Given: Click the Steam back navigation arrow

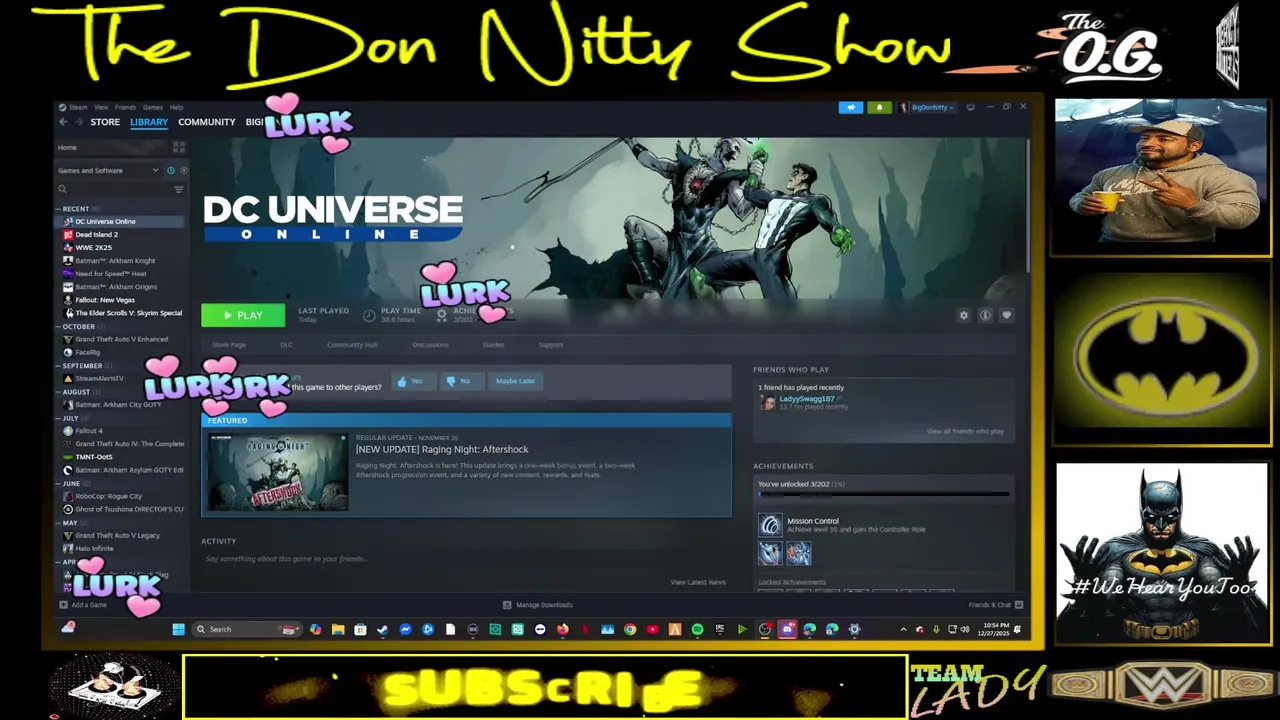Looking at the screenshot, I should click(63, 122).
